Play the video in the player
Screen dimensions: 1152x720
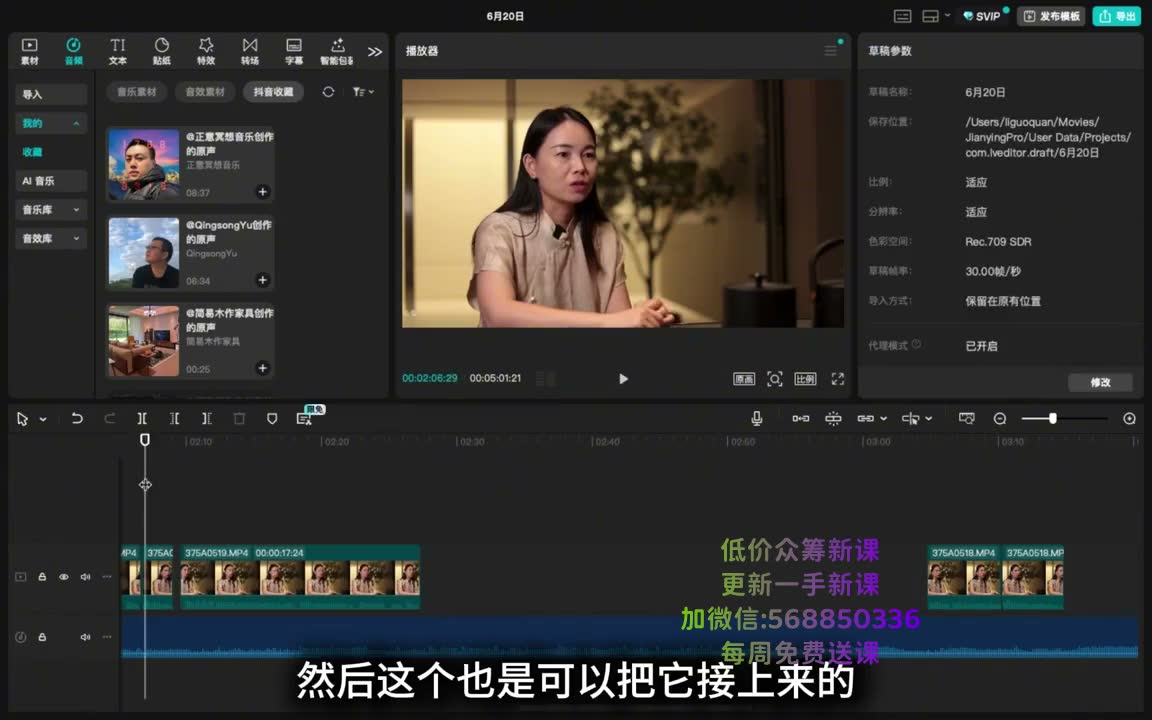(623, 378)
